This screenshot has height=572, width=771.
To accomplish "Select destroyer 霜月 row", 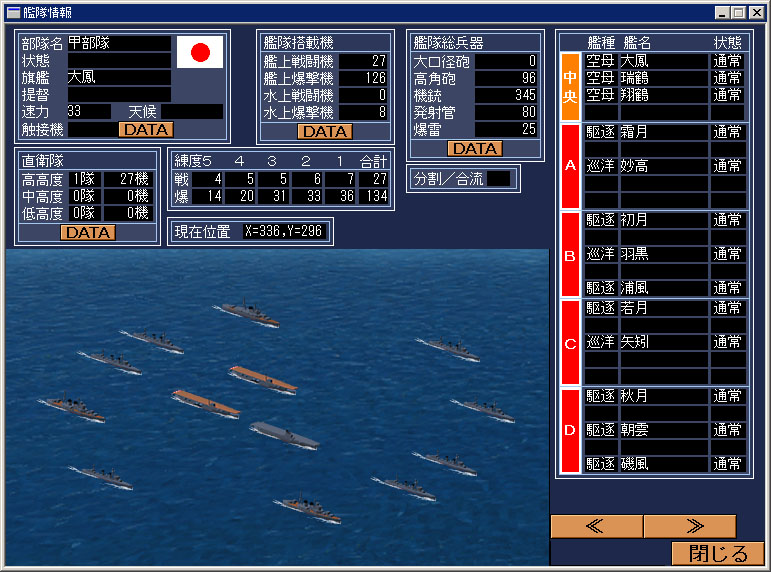I will click(x=665, y=132).
